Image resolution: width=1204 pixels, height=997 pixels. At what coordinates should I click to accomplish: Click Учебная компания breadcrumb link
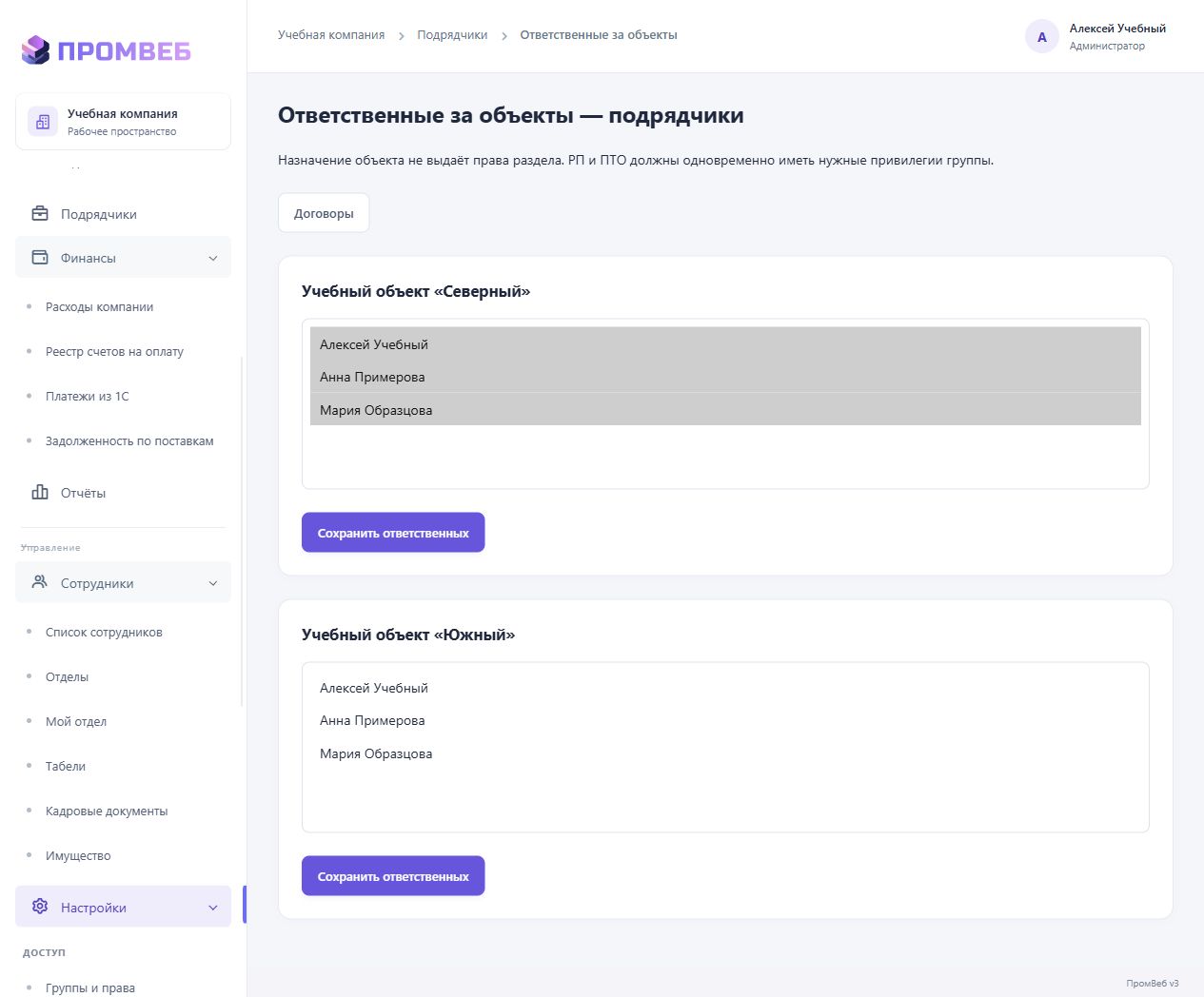(331, 35)
